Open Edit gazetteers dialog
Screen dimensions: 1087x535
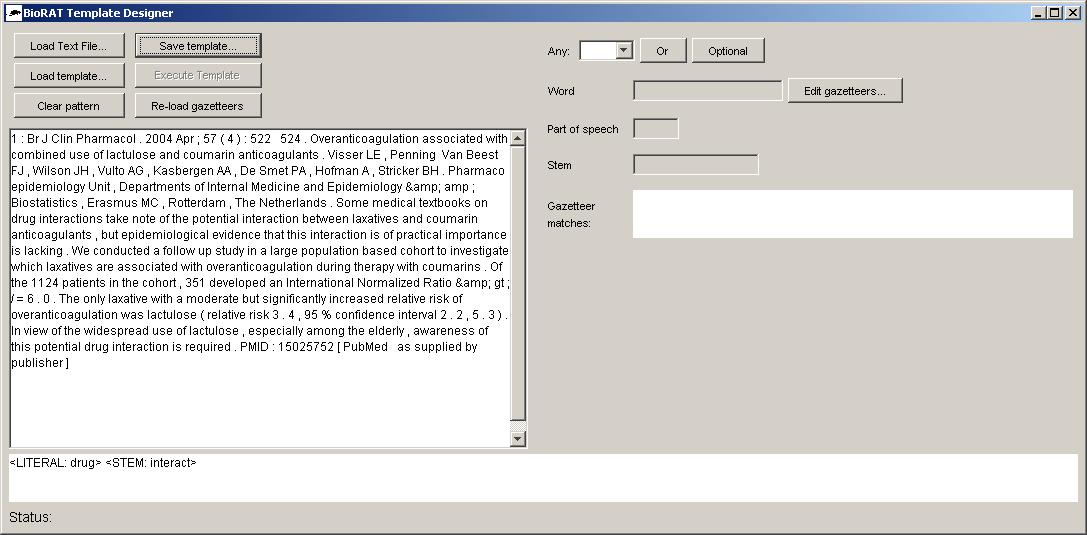(x=844, y=91)
